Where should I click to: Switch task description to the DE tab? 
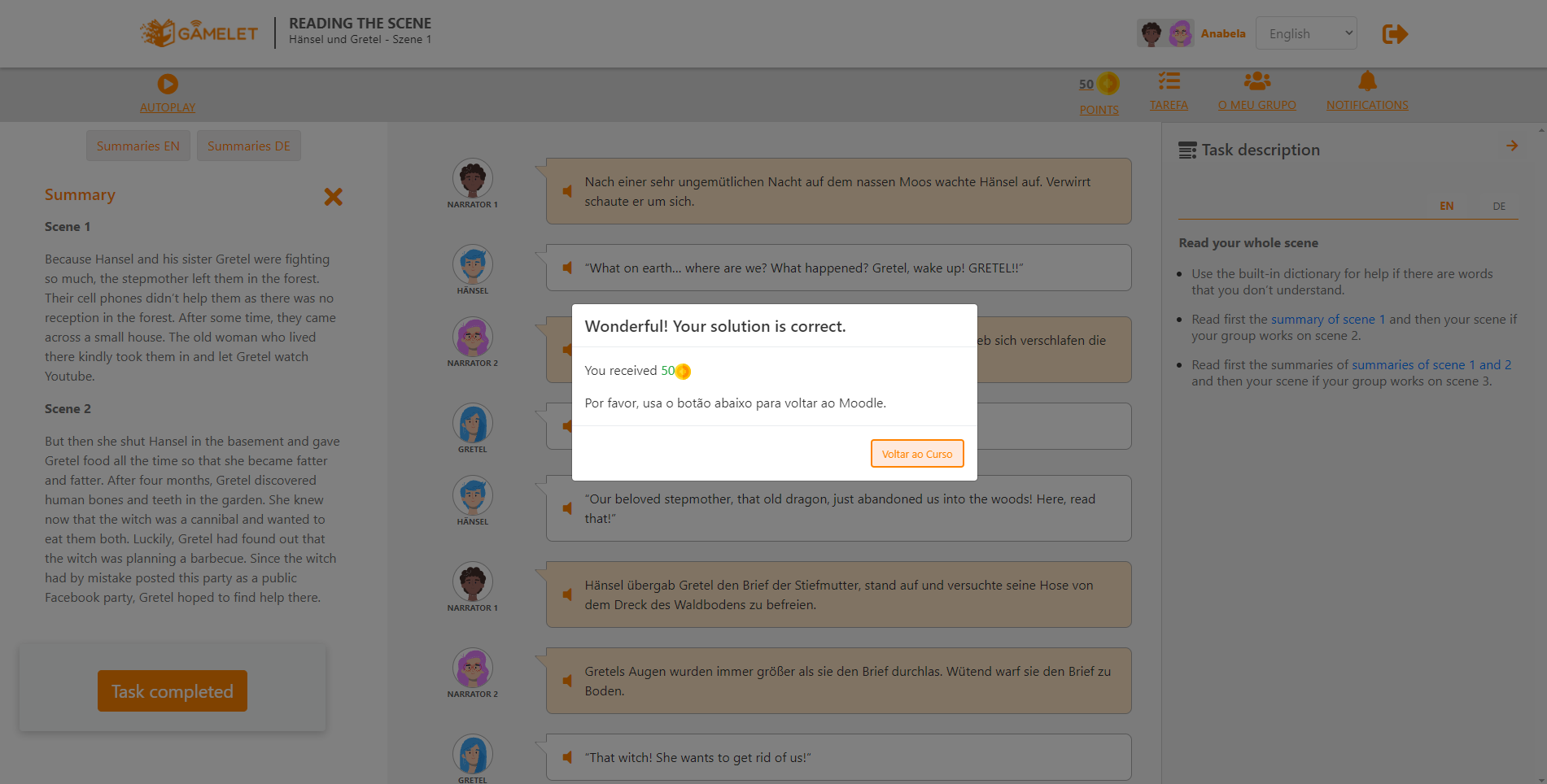pos(1499,206)
